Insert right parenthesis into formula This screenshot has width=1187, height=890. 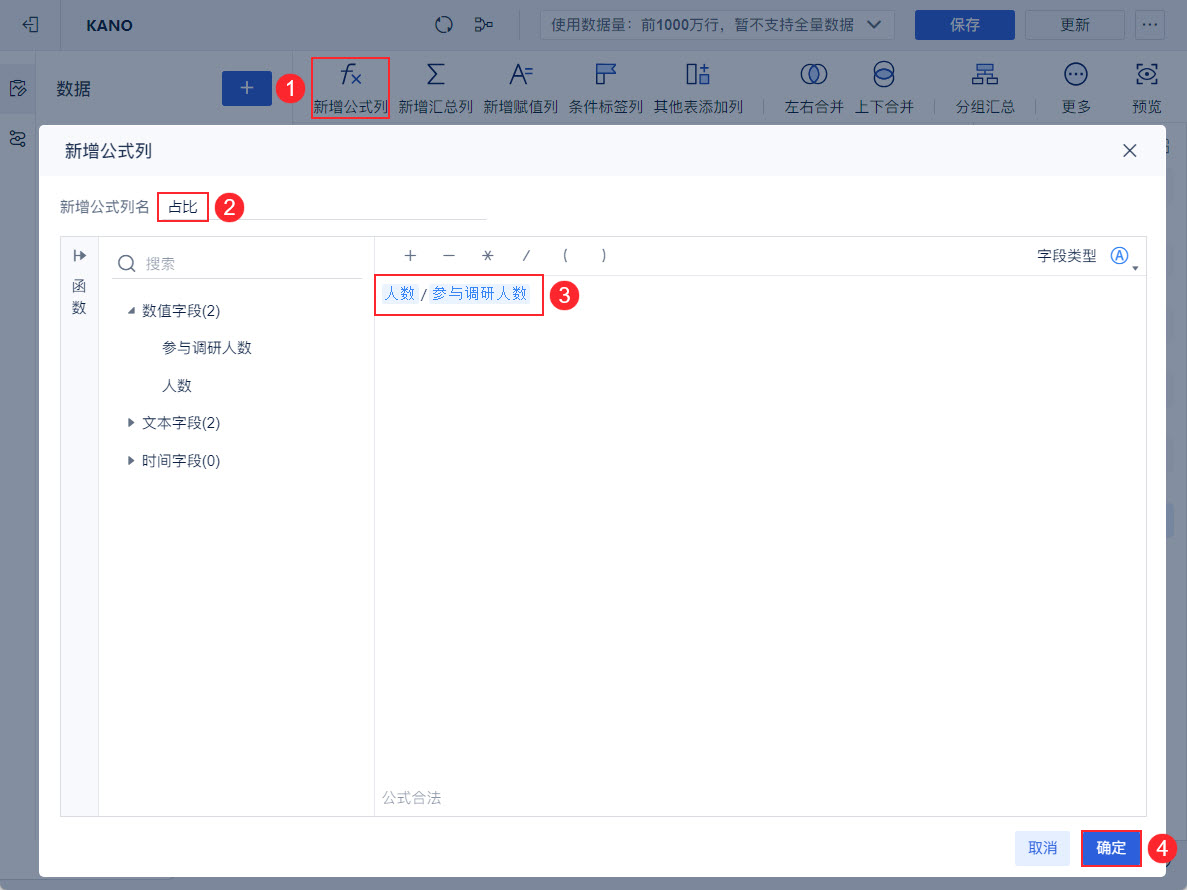coord(603,256)
